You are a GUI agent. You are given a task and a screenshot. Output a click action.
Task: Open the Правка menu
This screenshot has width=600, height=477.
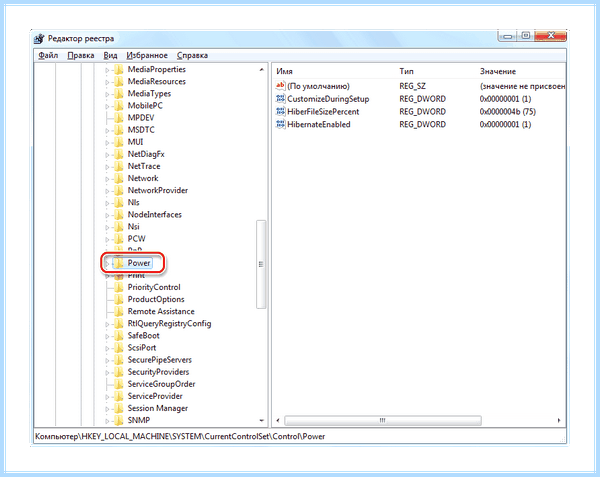[x=81, y=55]
